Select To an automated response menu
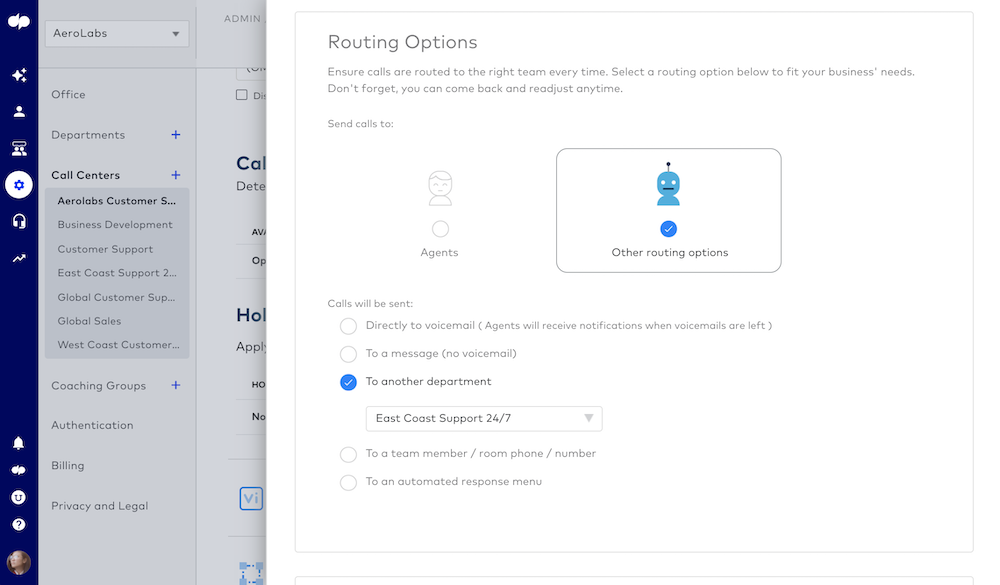The height and width of the screenshot is (585, 1000). pyautogui.click(x=348, y=482)
